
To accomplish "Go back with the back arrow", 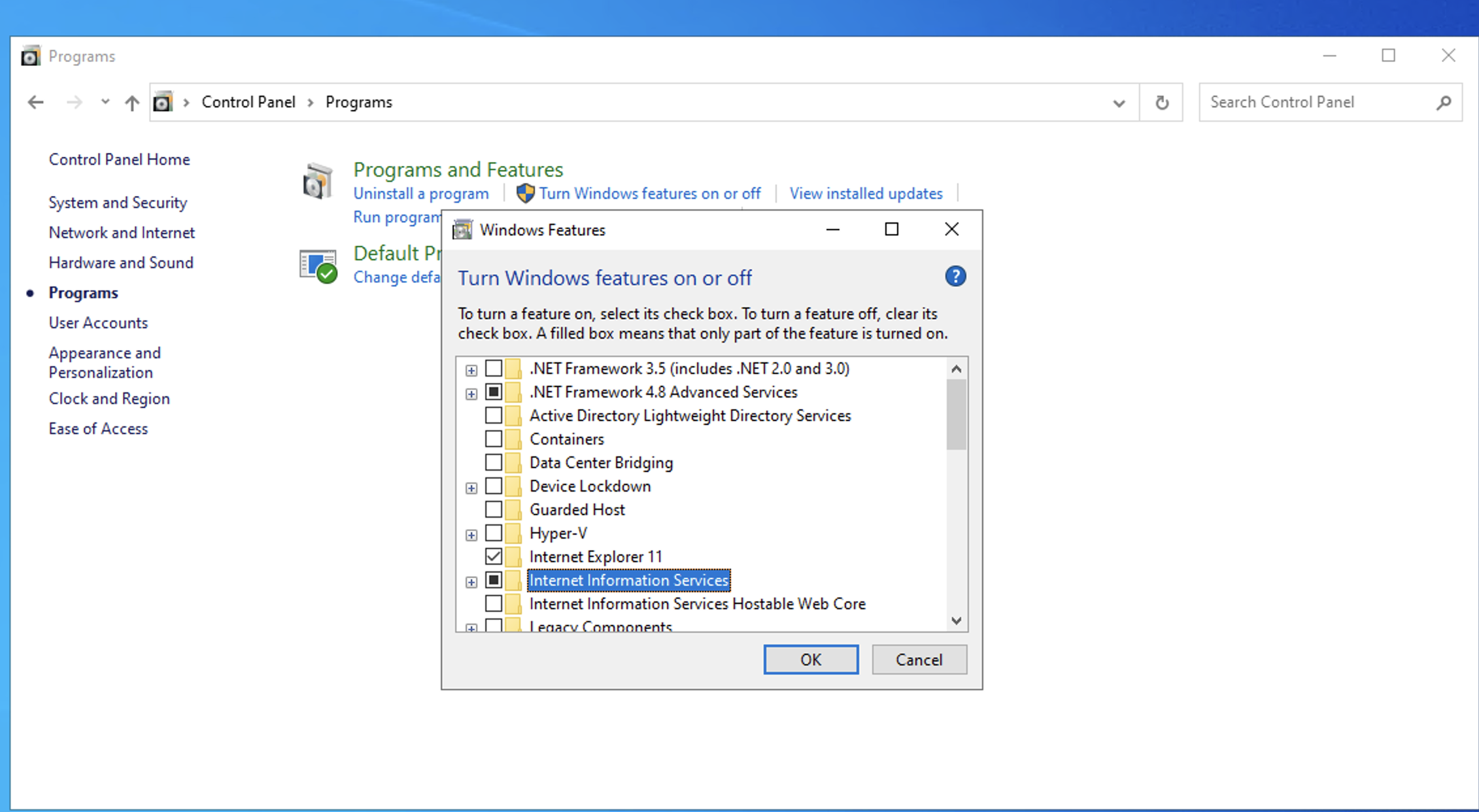I will 36,103.
